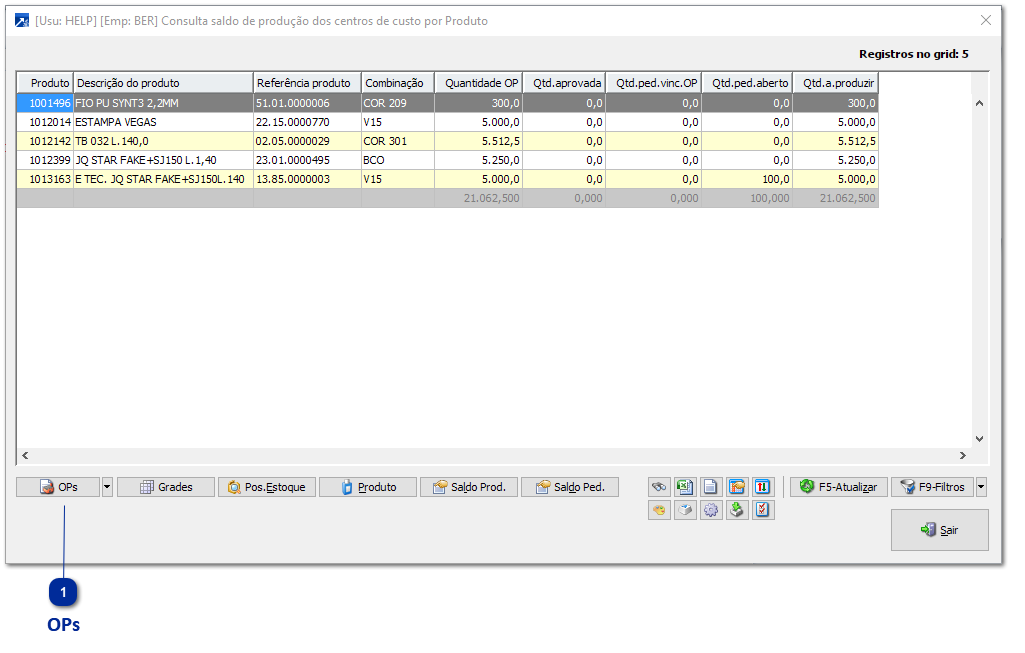
Task: Open the Grades button
Action: [x=166, y=487]
